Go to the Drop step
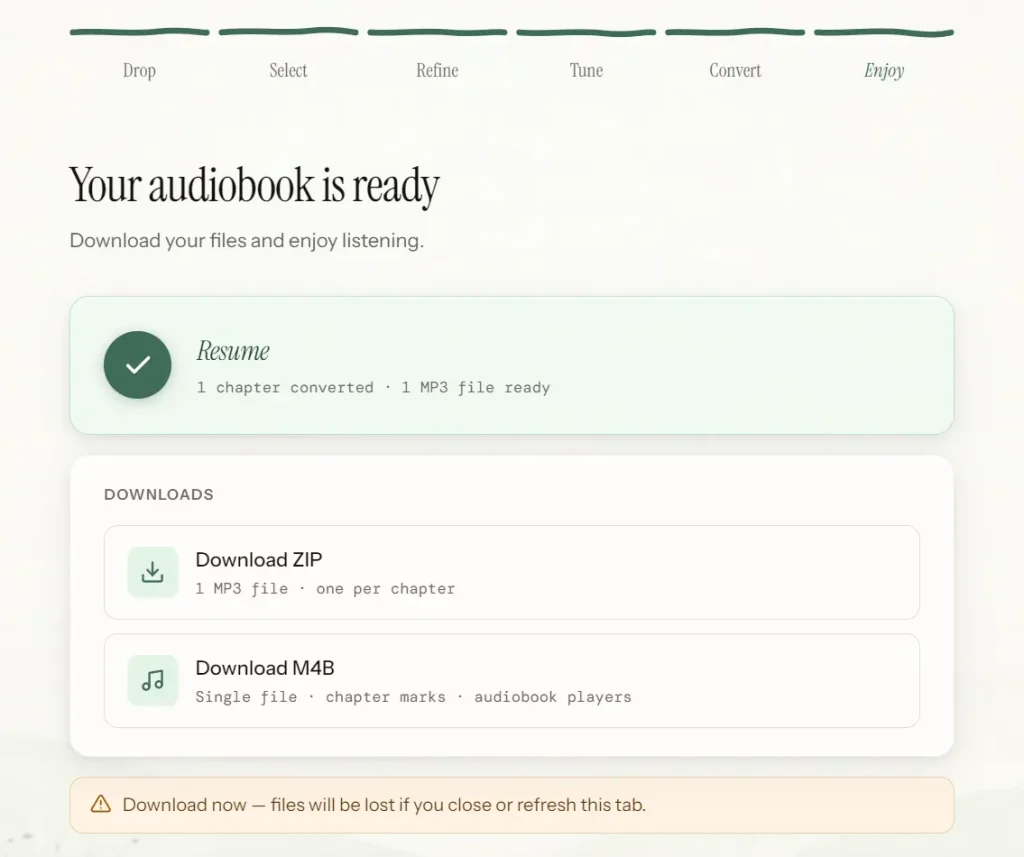The image size is (1024, 857). click(139, 71)
